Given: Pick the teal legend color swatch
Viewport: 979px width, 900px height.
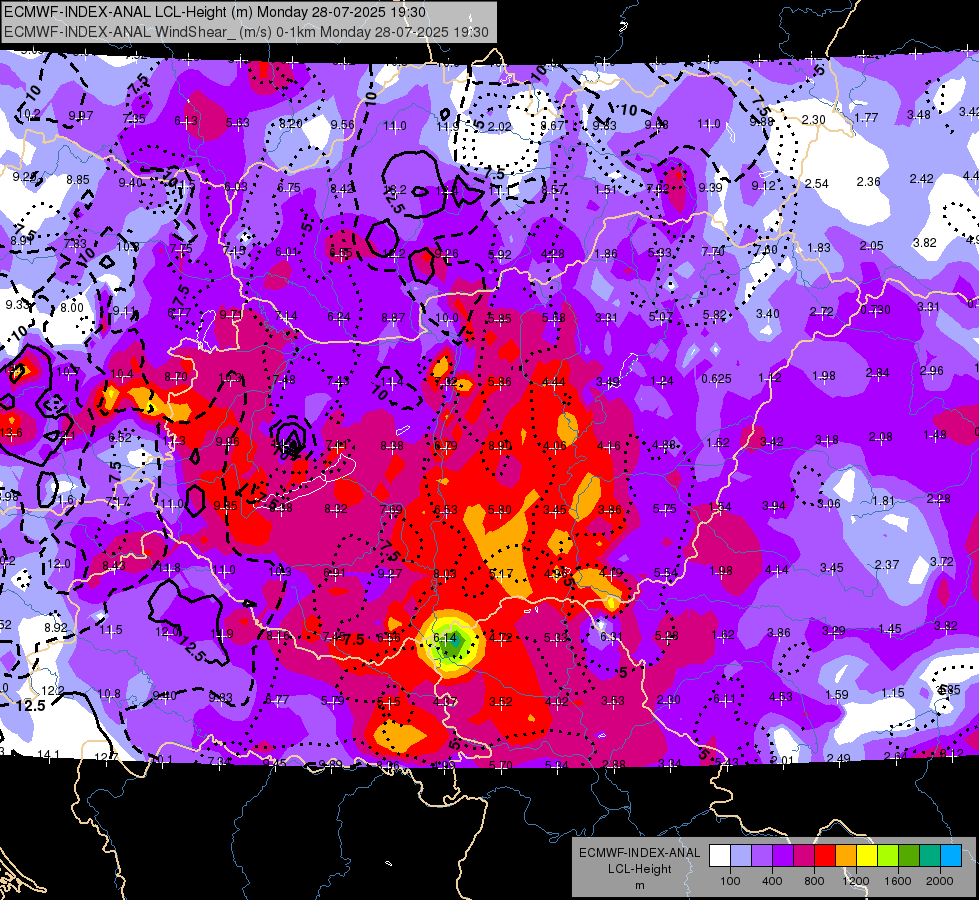Looking at the screenshot, I should click(x=930, y=856).
